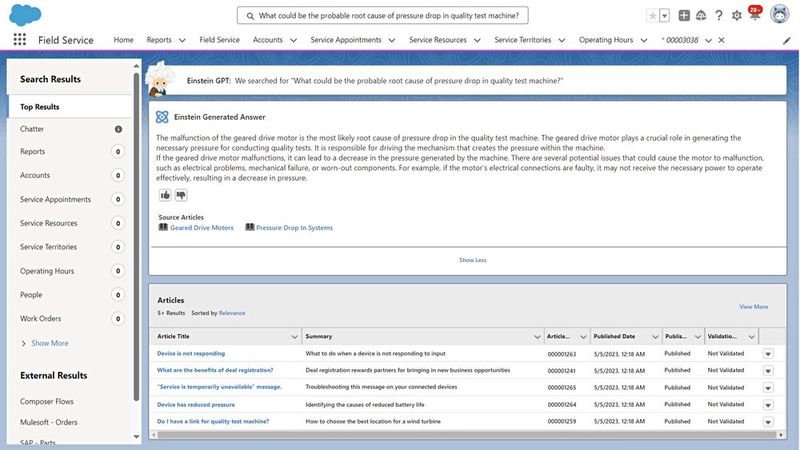
Task: Open 'Do I have a link for quality test machine?'
Action: [213, 421]
